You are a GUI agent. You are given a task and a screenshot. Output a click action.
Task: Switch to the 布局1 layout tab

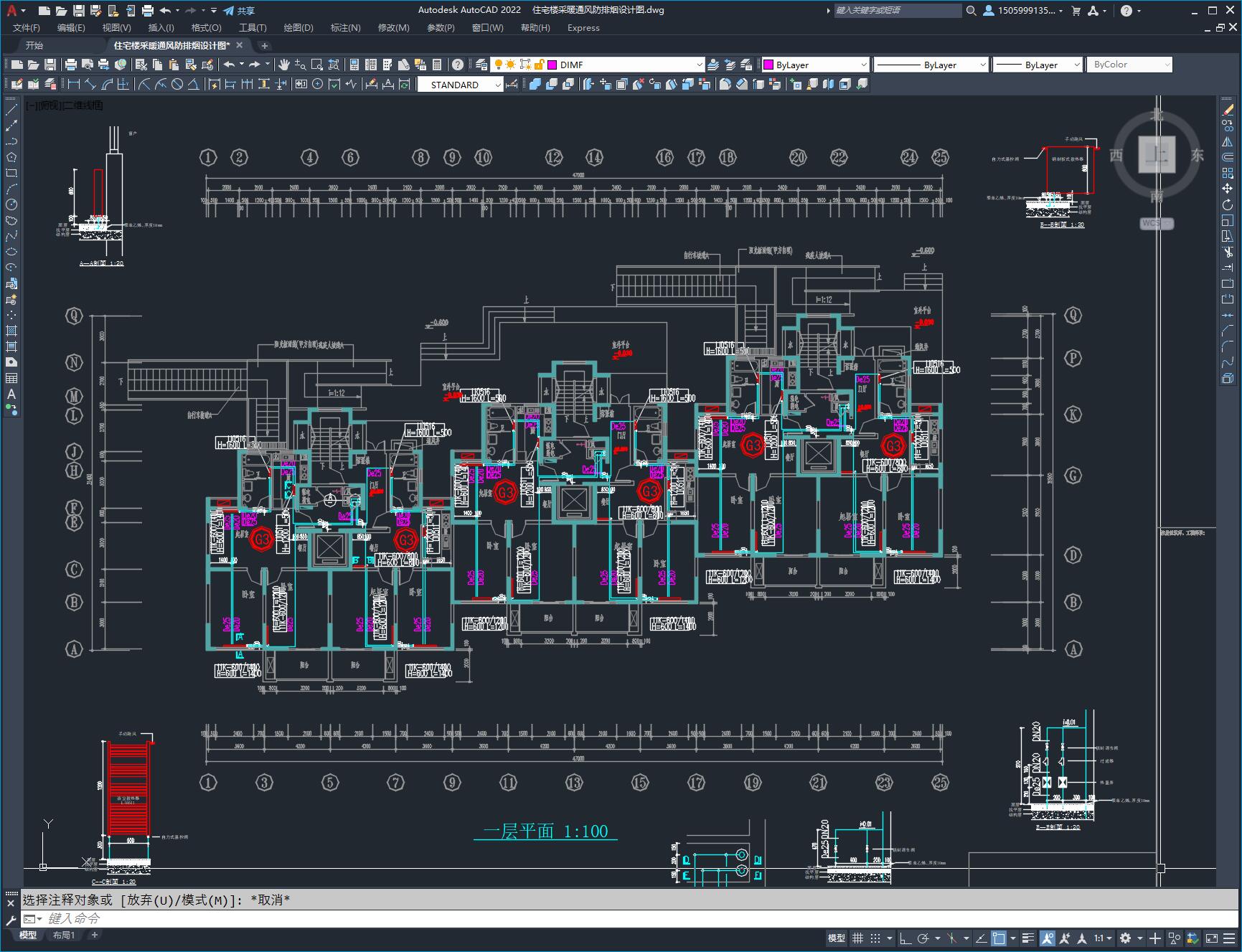[64, 935]
